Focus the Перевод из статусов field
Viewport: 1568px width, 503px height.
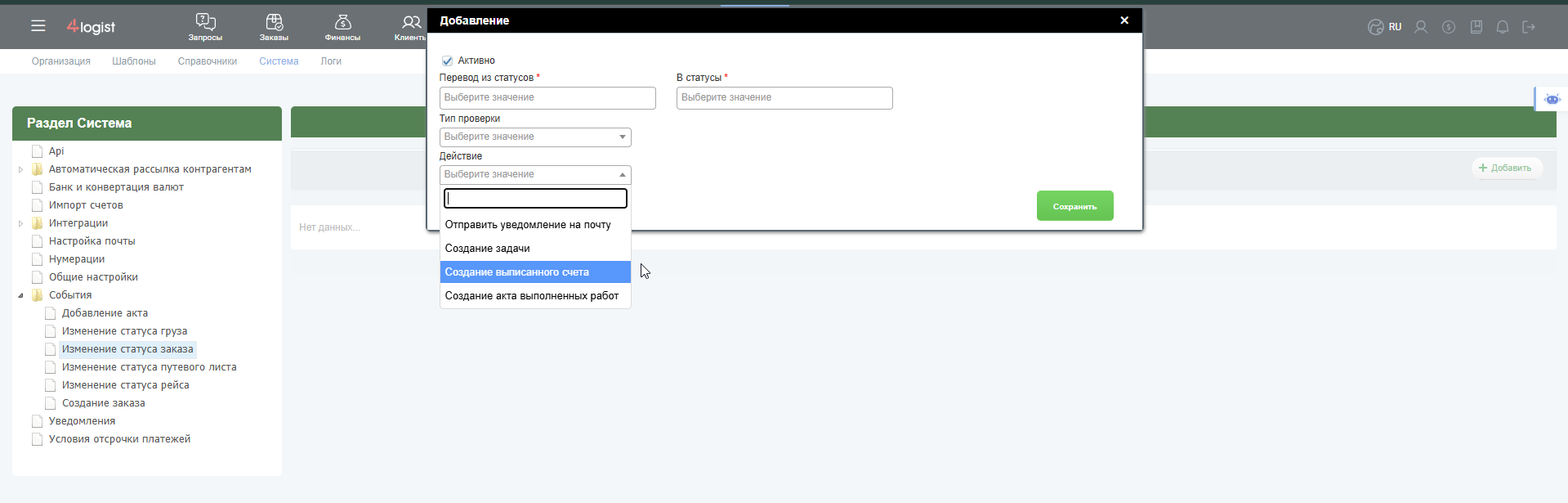(547, 98)
